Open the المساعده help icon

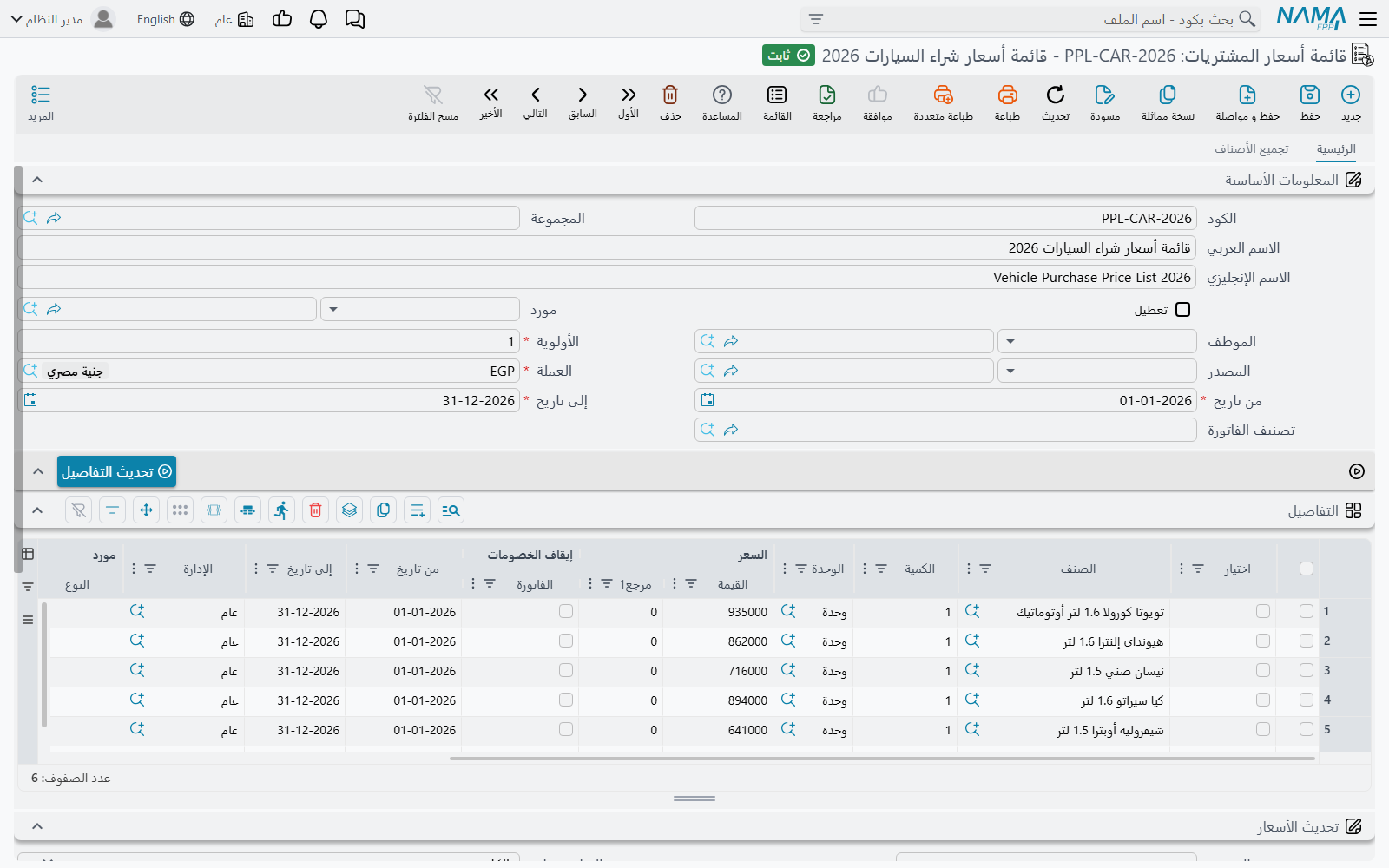pyautogui.click(x=722, y=95)
